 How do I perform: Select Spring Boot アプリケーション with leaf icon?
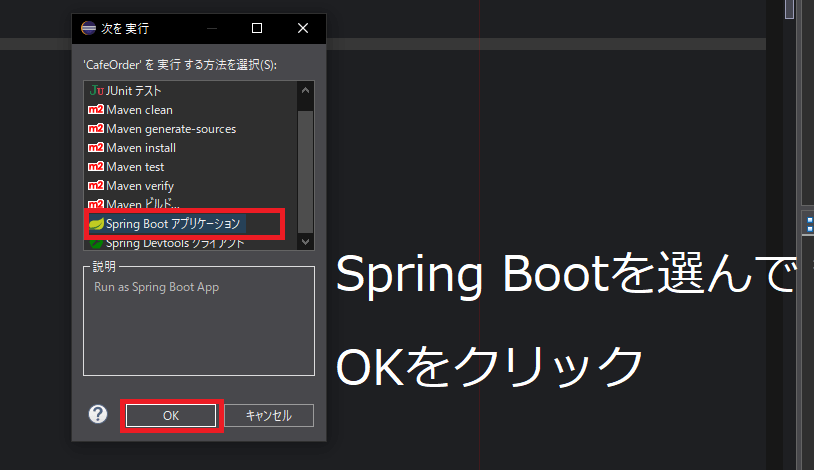point(172,224)
